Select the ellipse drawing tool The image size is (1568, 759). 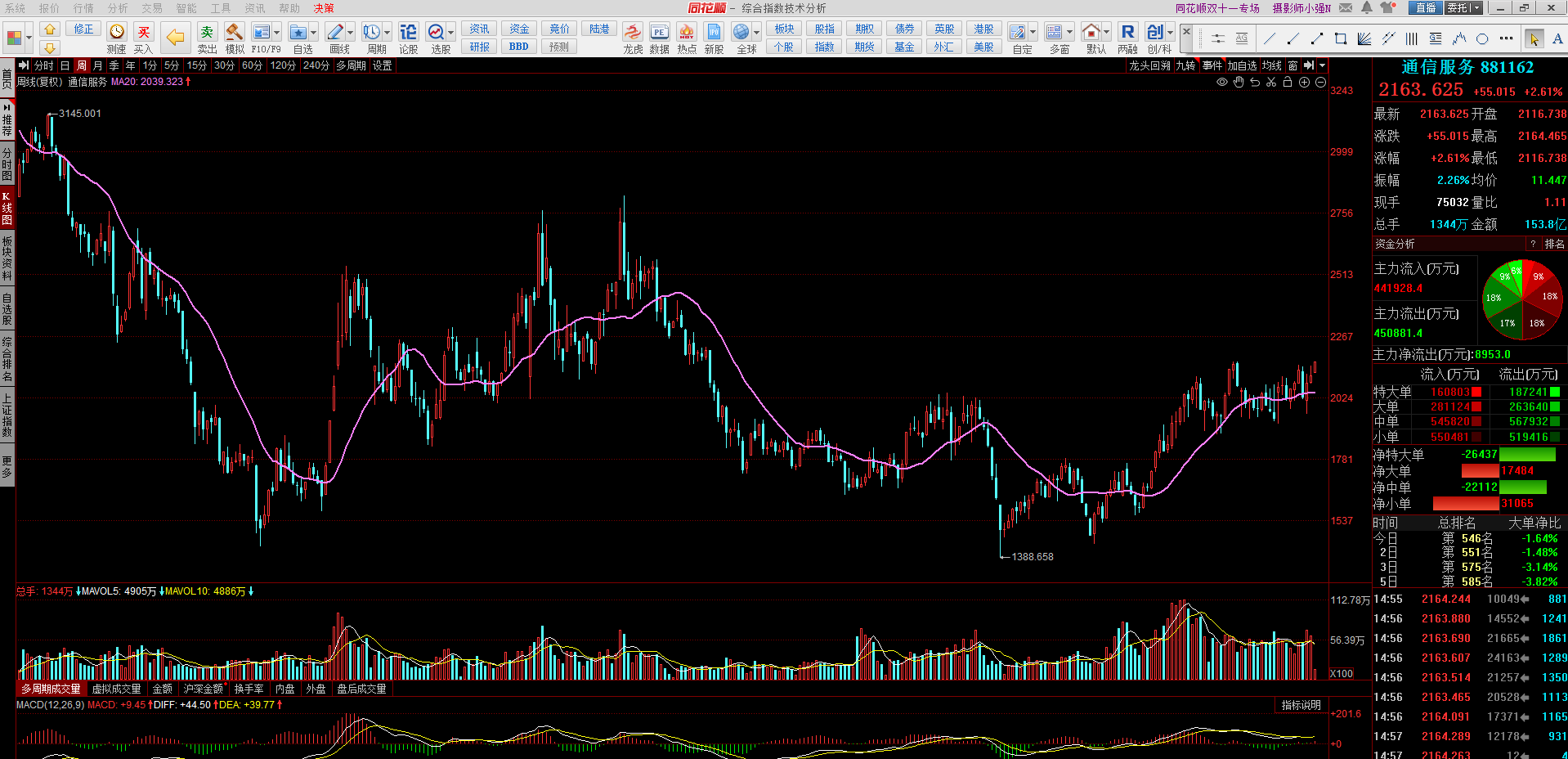1482,38
